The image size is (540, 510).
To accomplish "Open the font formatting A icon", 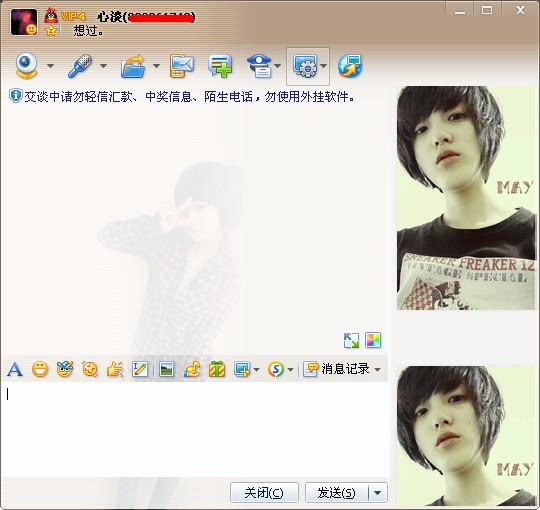I will pyautogui.click(x=15, y=370).
